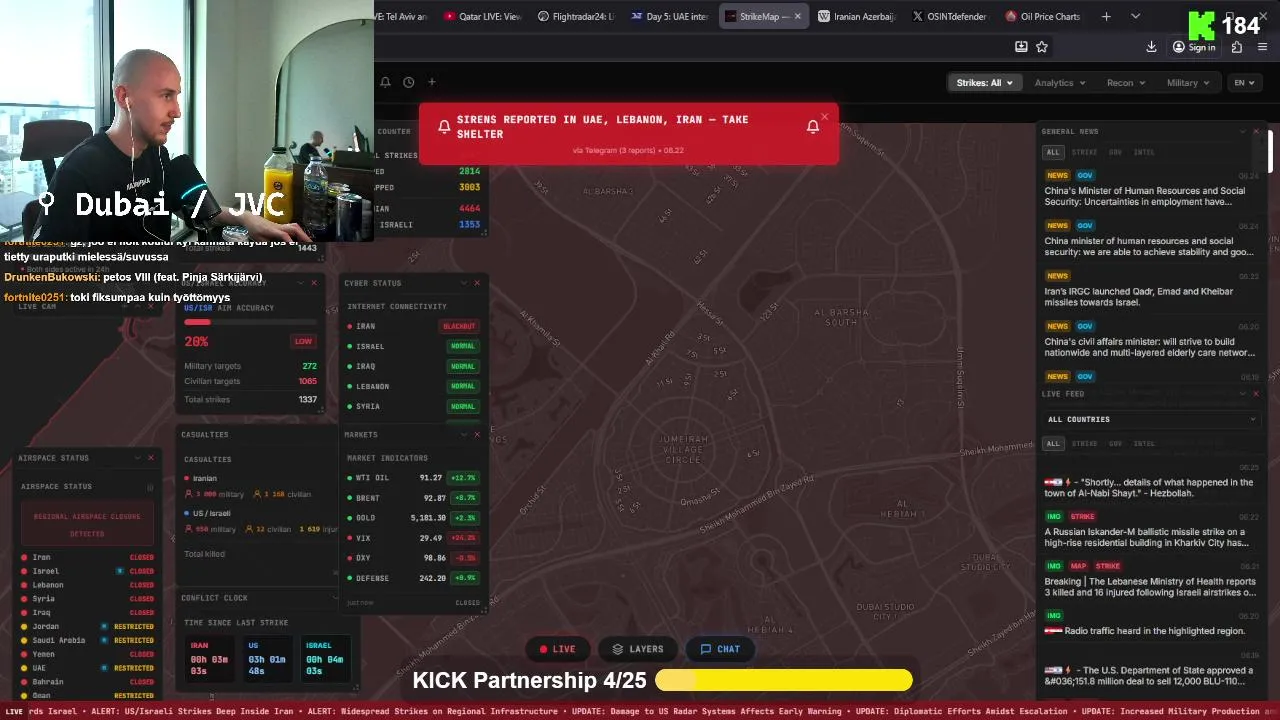Click the GOLD market indicator row
Image resolution: width=1280 pixels, height=720 pixels.
(413, 518)
